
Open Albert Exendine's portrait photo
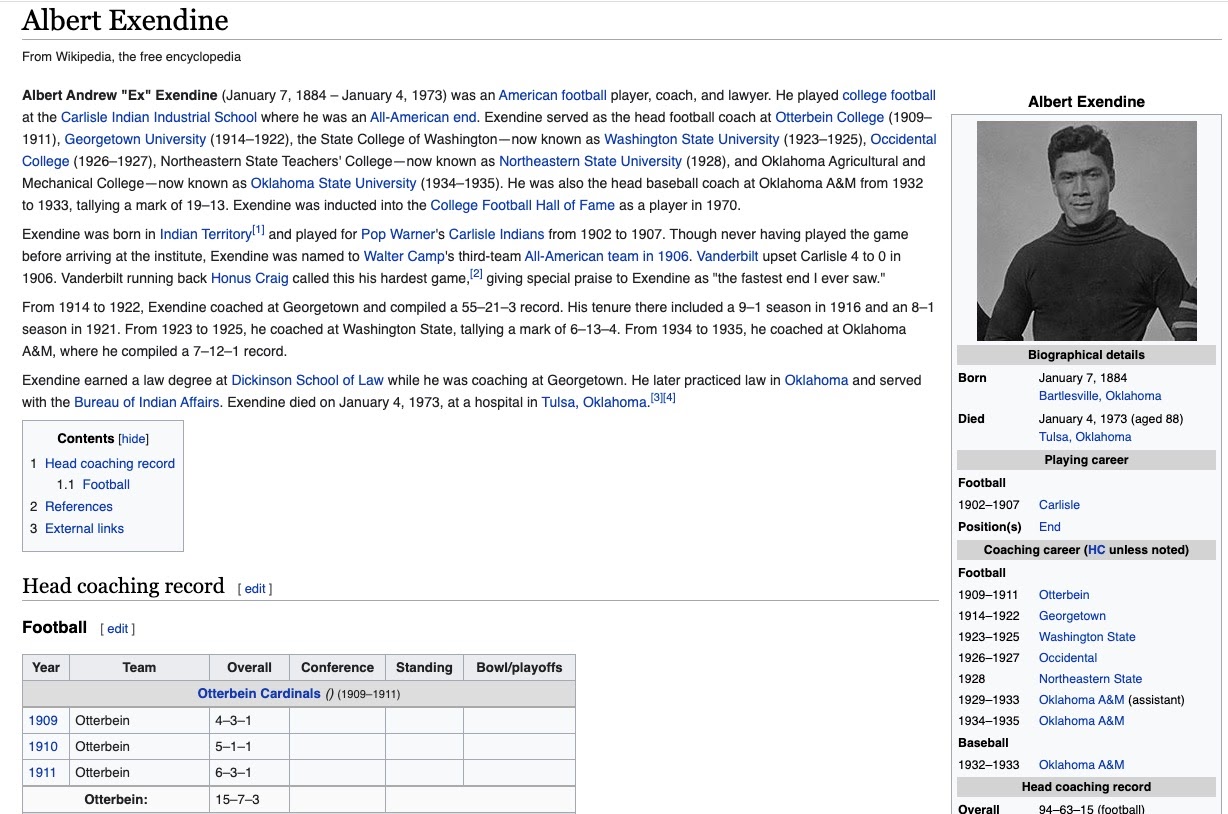(x=1086, y=231)
